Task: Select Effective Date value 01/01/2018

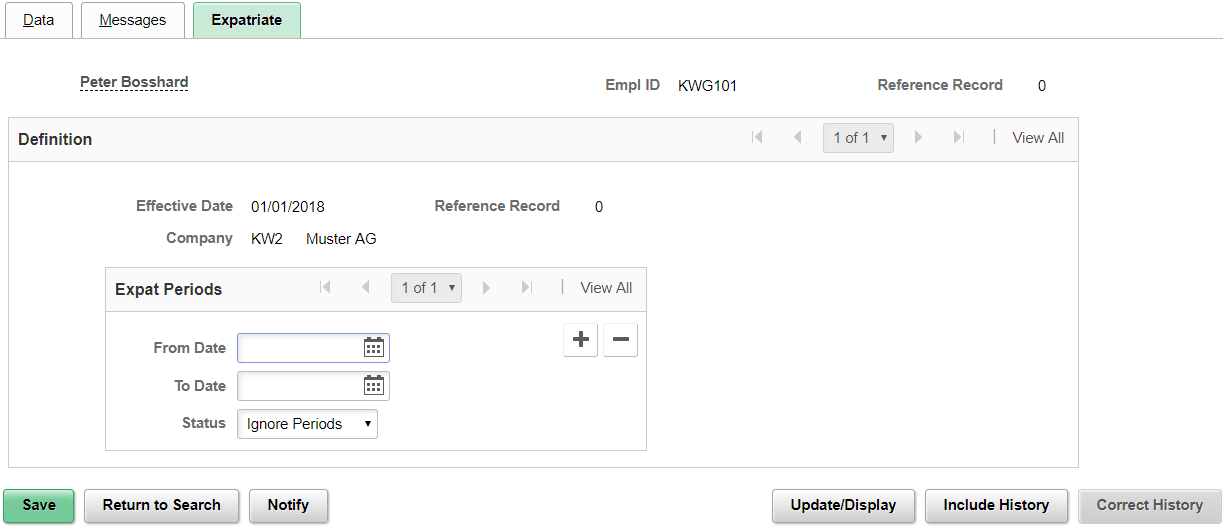Action: tap(288, 207)
